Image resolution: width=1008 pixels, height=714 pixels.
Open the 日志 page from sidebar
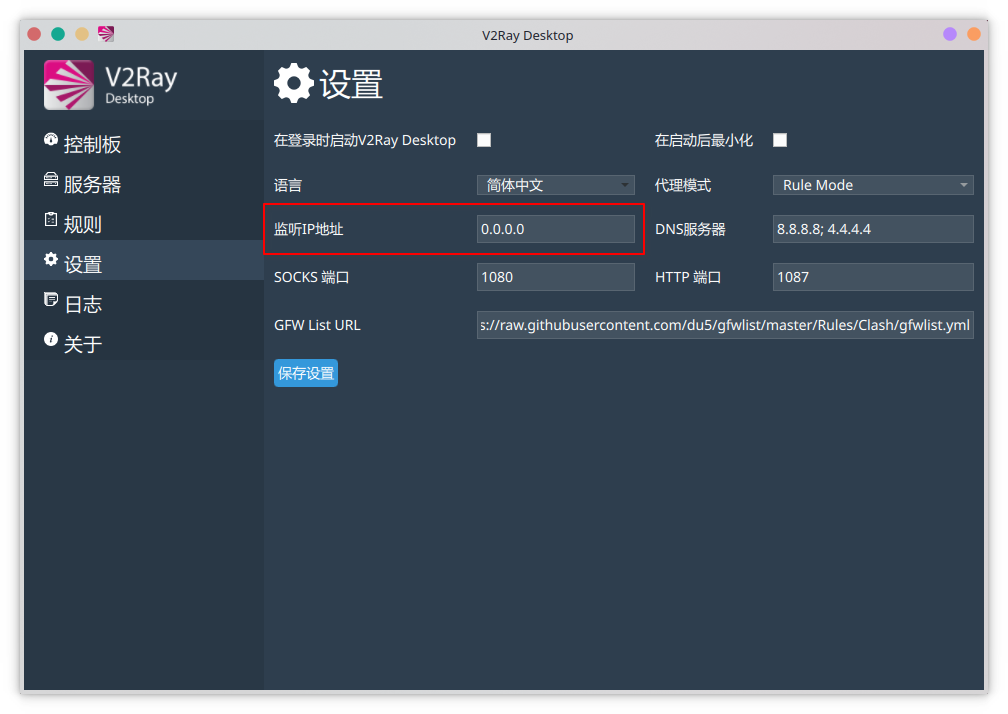83,304
